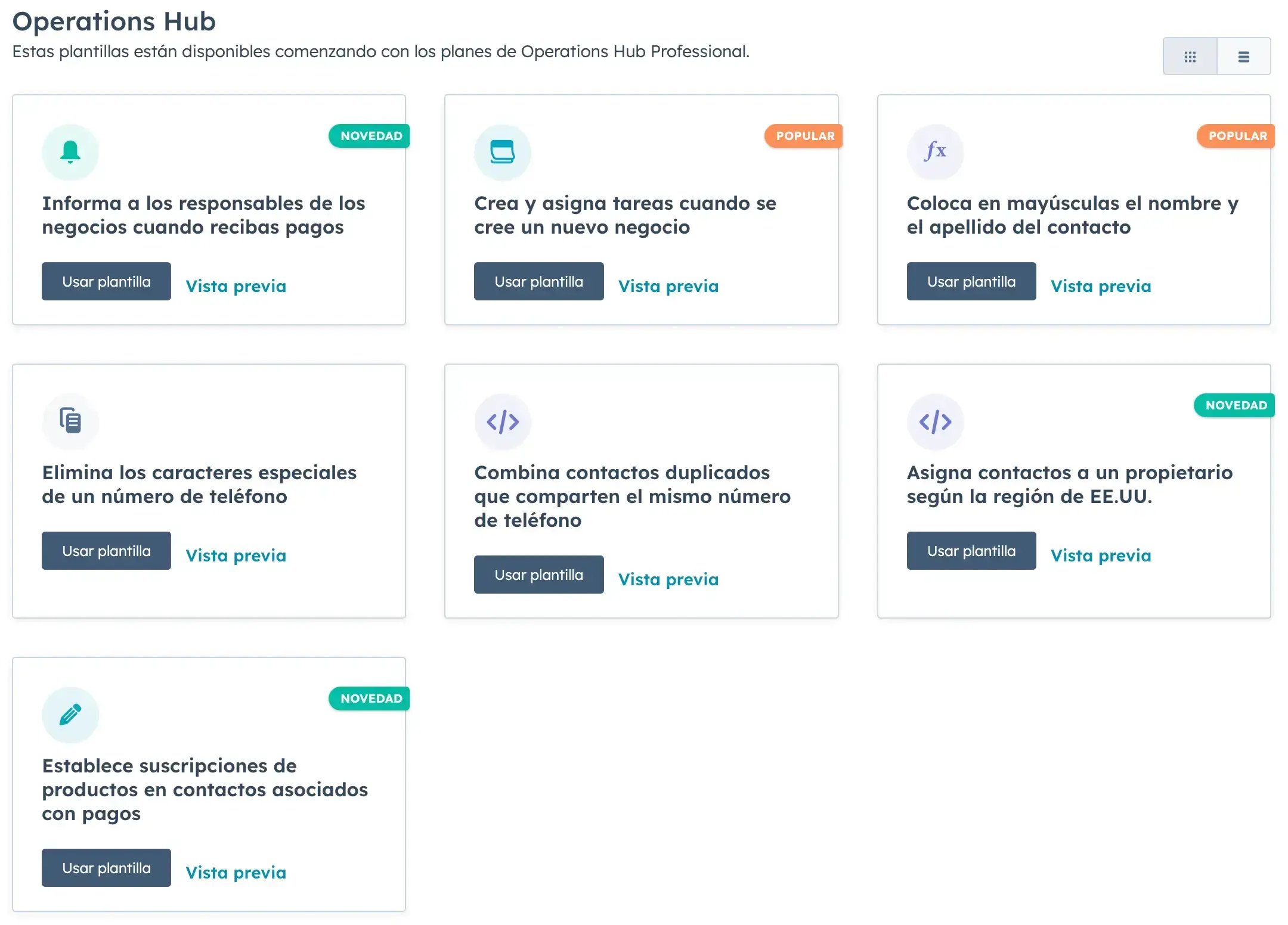Open the card title 'Crea y asigna tareas'
Screen dimensions: 1288x925
pos(626,215)
